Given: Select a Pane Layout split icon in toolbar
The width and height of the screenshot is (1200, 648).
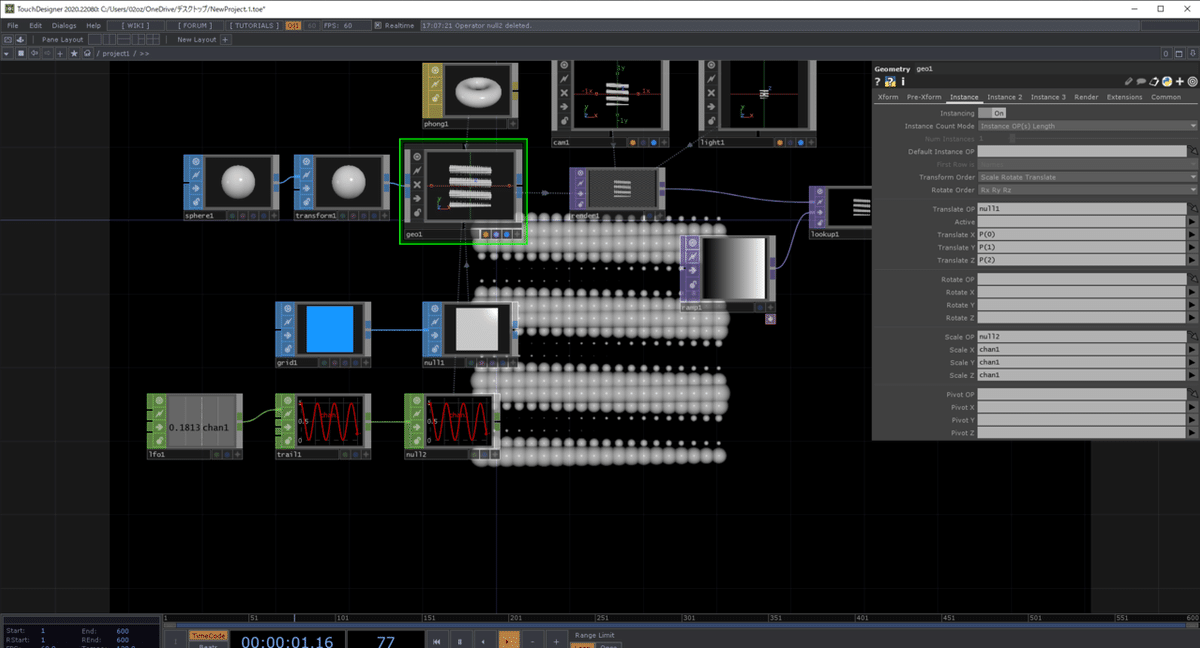Looking at the screenshot, I should [x=110, y=38].
